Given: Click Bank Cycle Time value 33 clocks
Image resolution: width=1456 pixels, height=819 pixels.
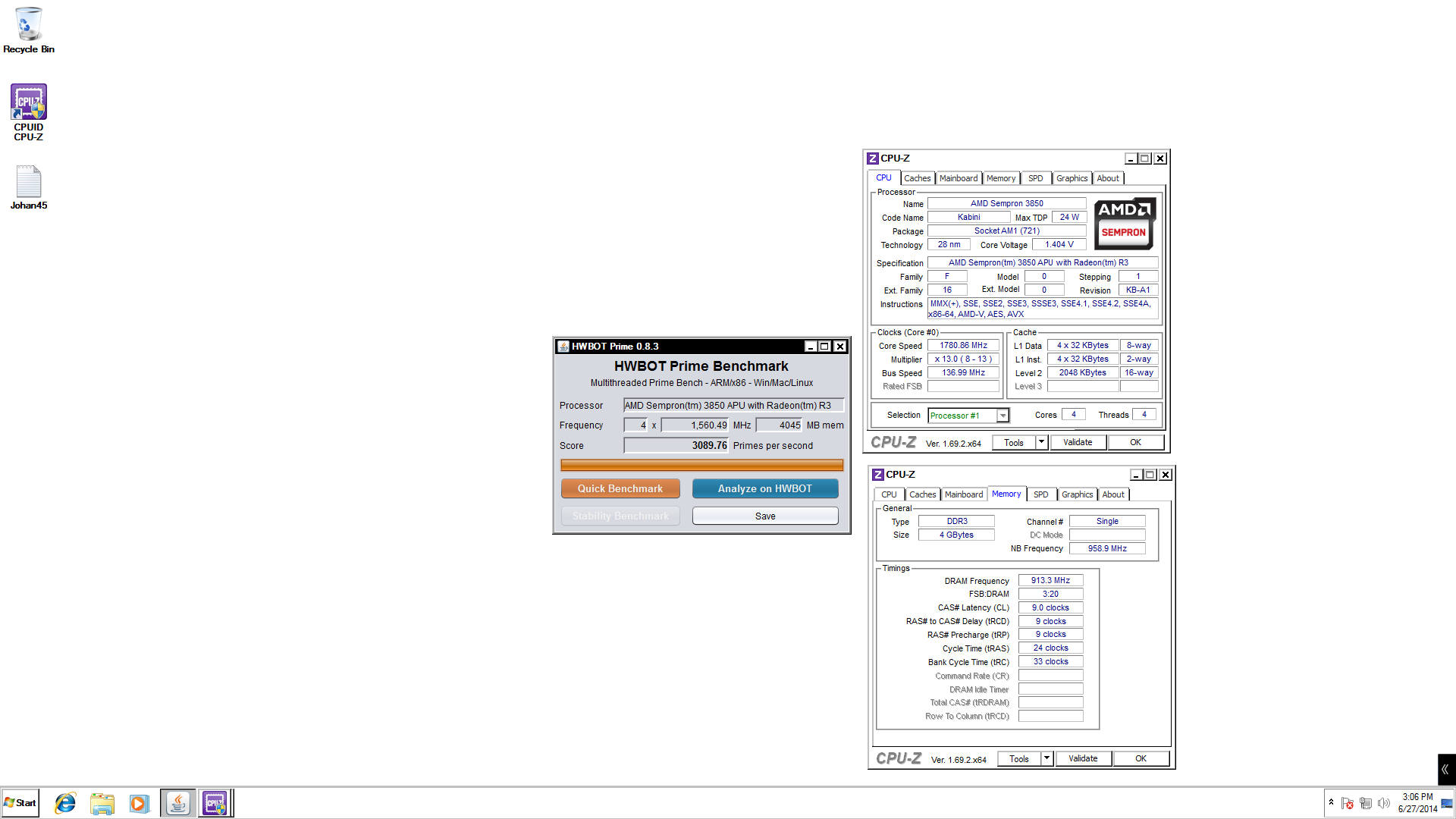Looking at the screenshot, I should pos(1050,662).
